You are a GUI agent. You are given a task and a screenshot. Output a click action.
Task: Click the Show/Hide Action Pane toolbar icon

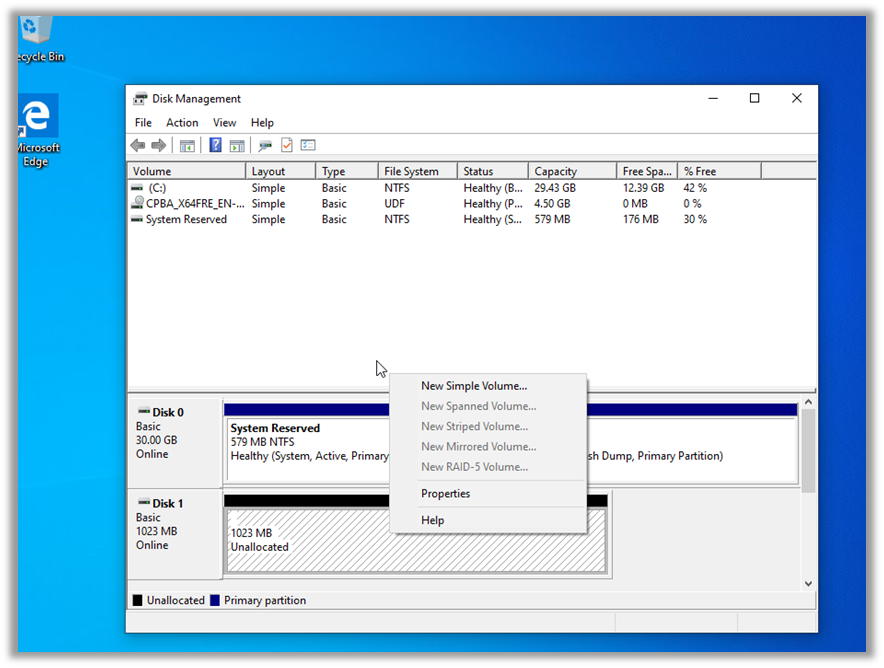[237, 145]
